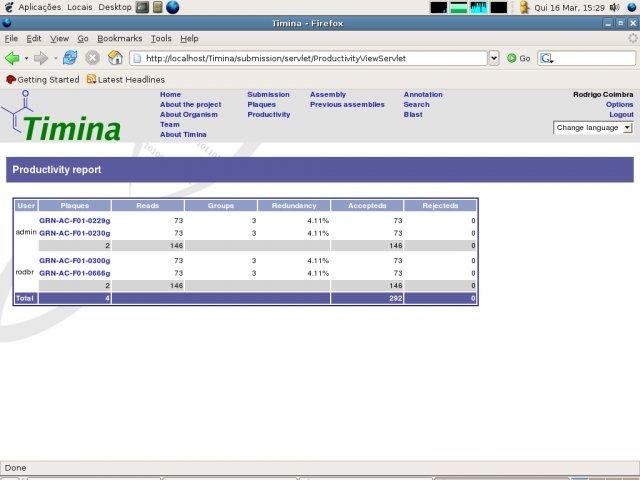
Task: Open plaque GRN-AC-F01-0229g
Action: 75,220
